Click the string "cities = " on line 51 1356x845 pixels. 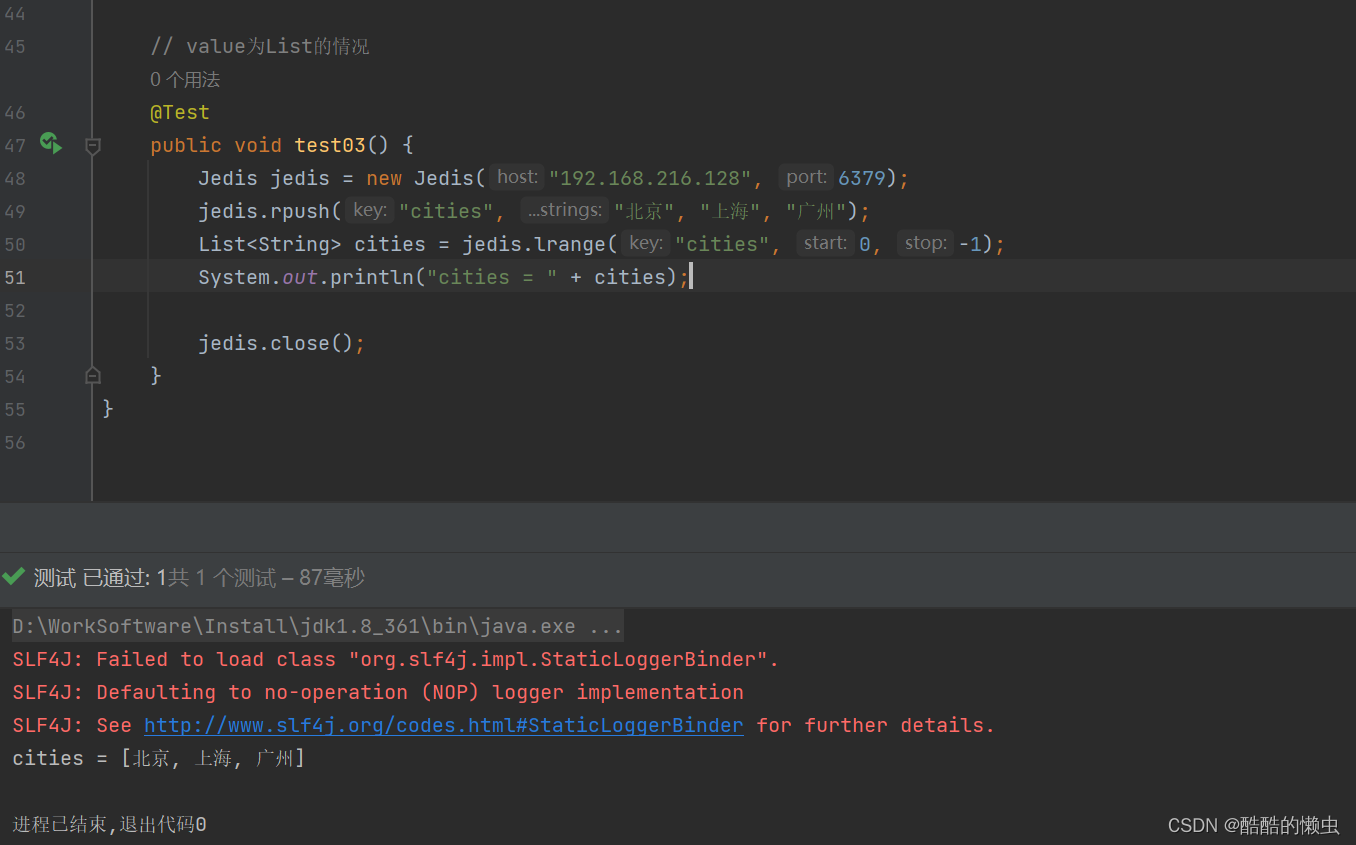[x=492, y=277]
